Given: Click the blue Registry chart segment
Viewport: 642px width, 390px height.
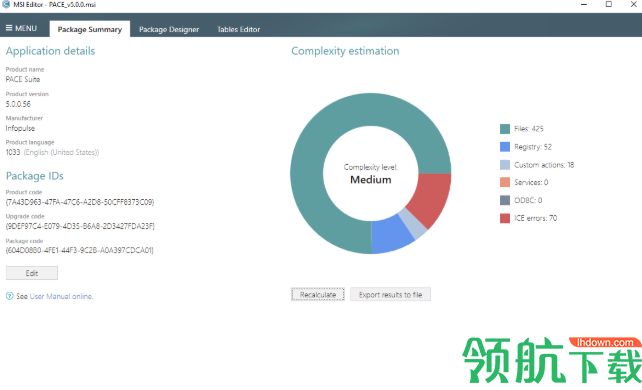Looking at the screenshot, I should 390,234.
